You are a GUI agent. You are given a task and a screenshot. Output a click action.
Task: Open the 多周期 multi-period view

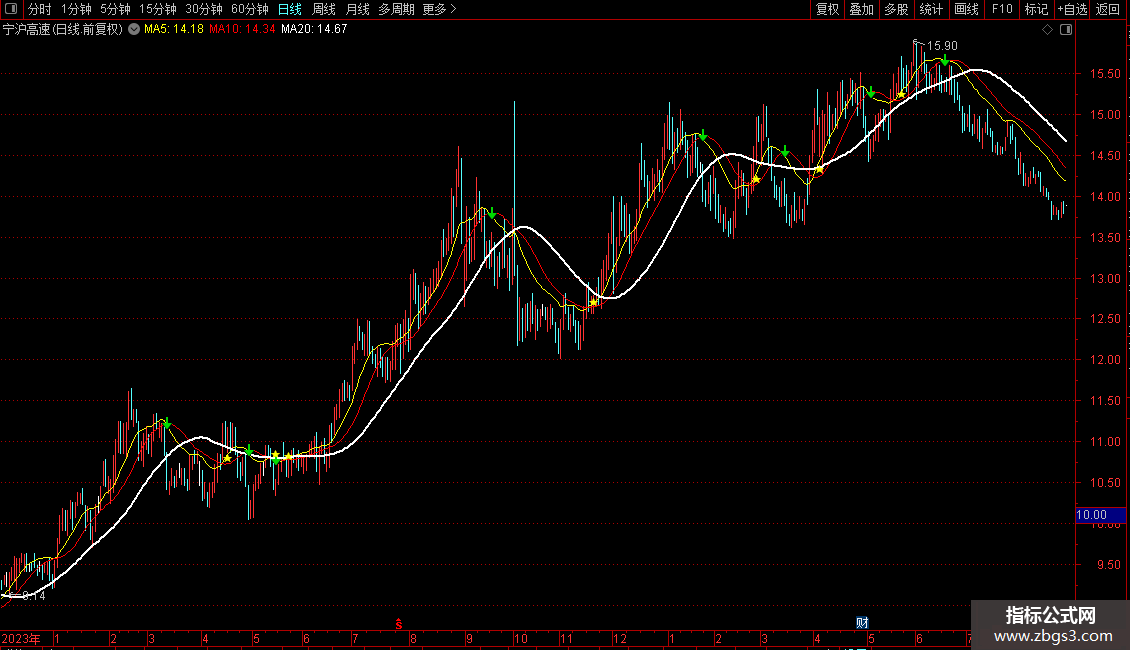coord(396,9)
